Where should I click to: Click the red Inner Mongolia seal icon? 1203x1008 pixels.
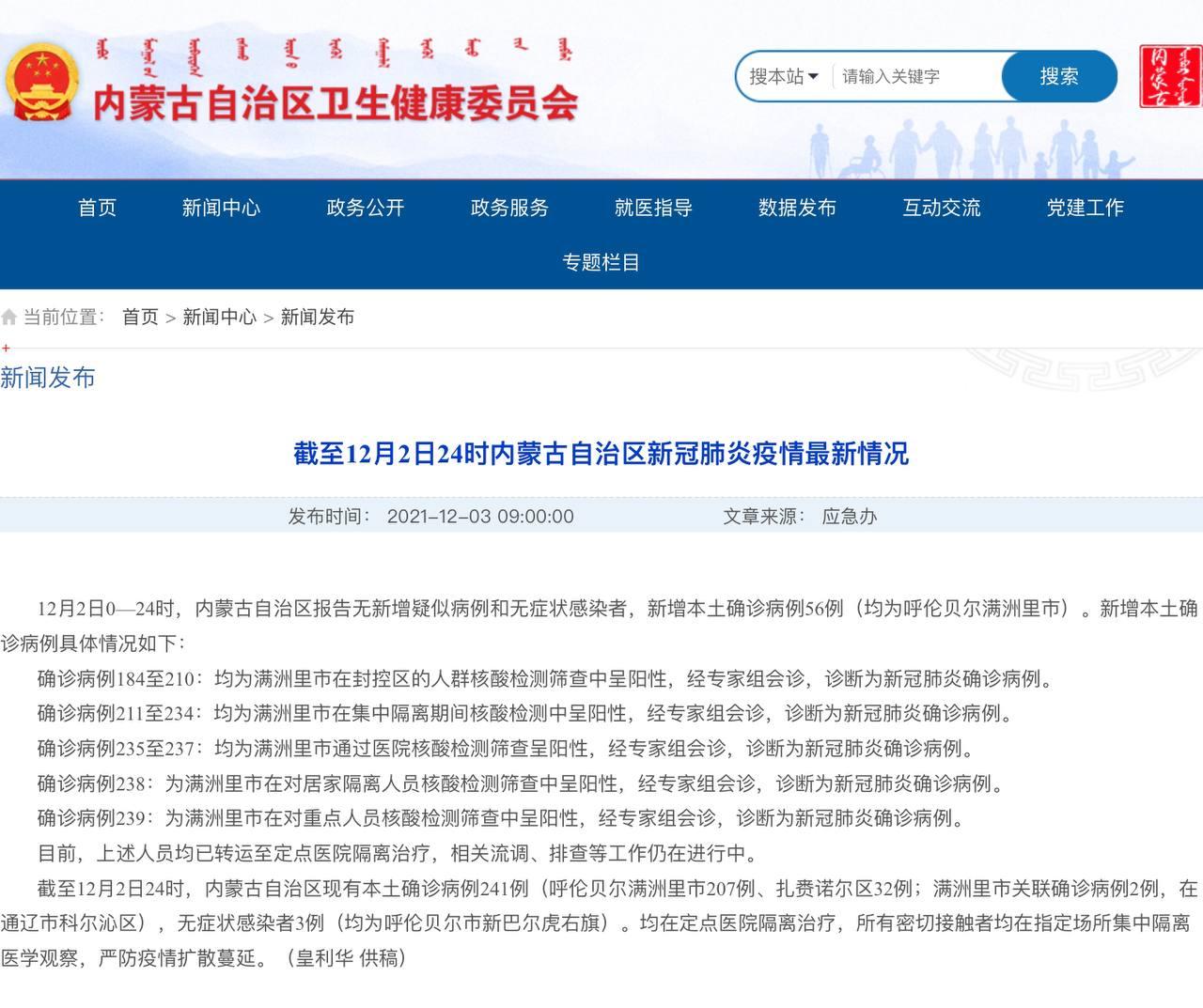(x=1170, y=76)
